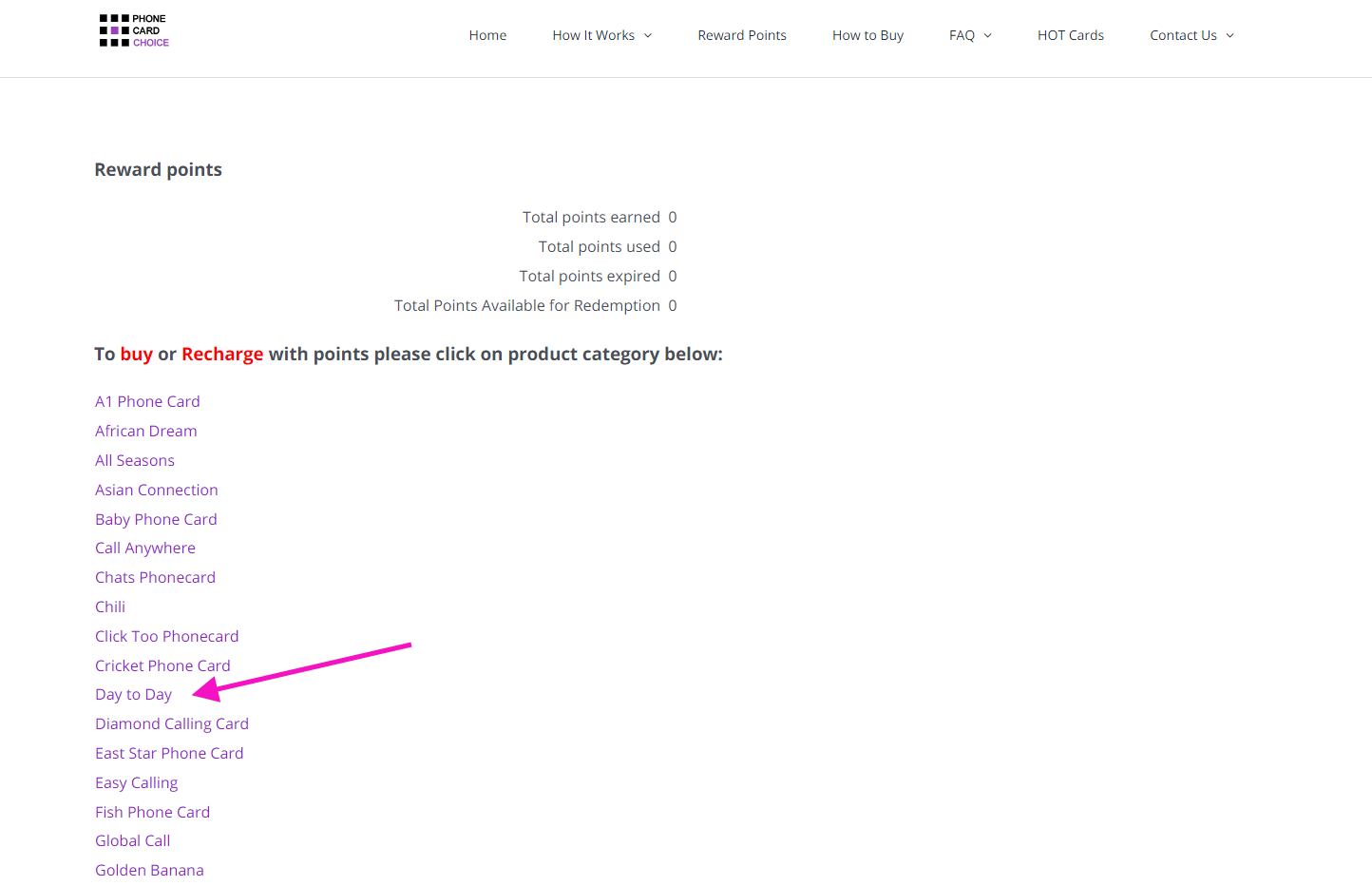
Task: Visit the HOT Cards page
Action: pyautogui.click(x=1071, y=35)
